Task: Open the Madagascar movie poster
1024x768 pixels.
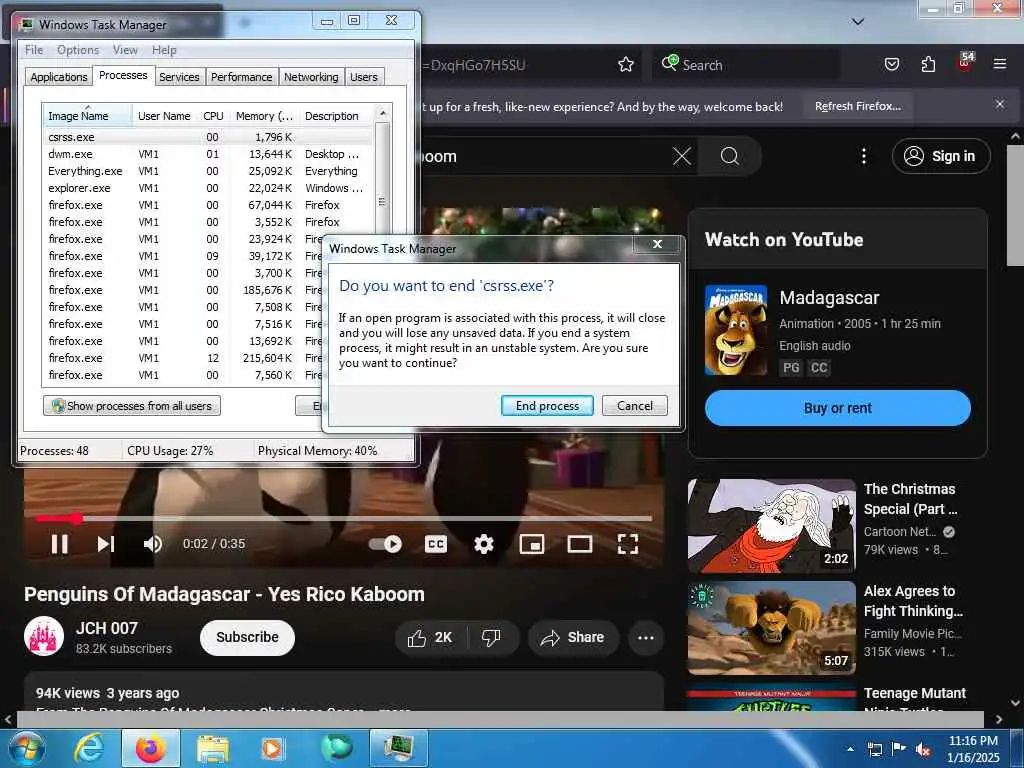Action: pos(736,330)
